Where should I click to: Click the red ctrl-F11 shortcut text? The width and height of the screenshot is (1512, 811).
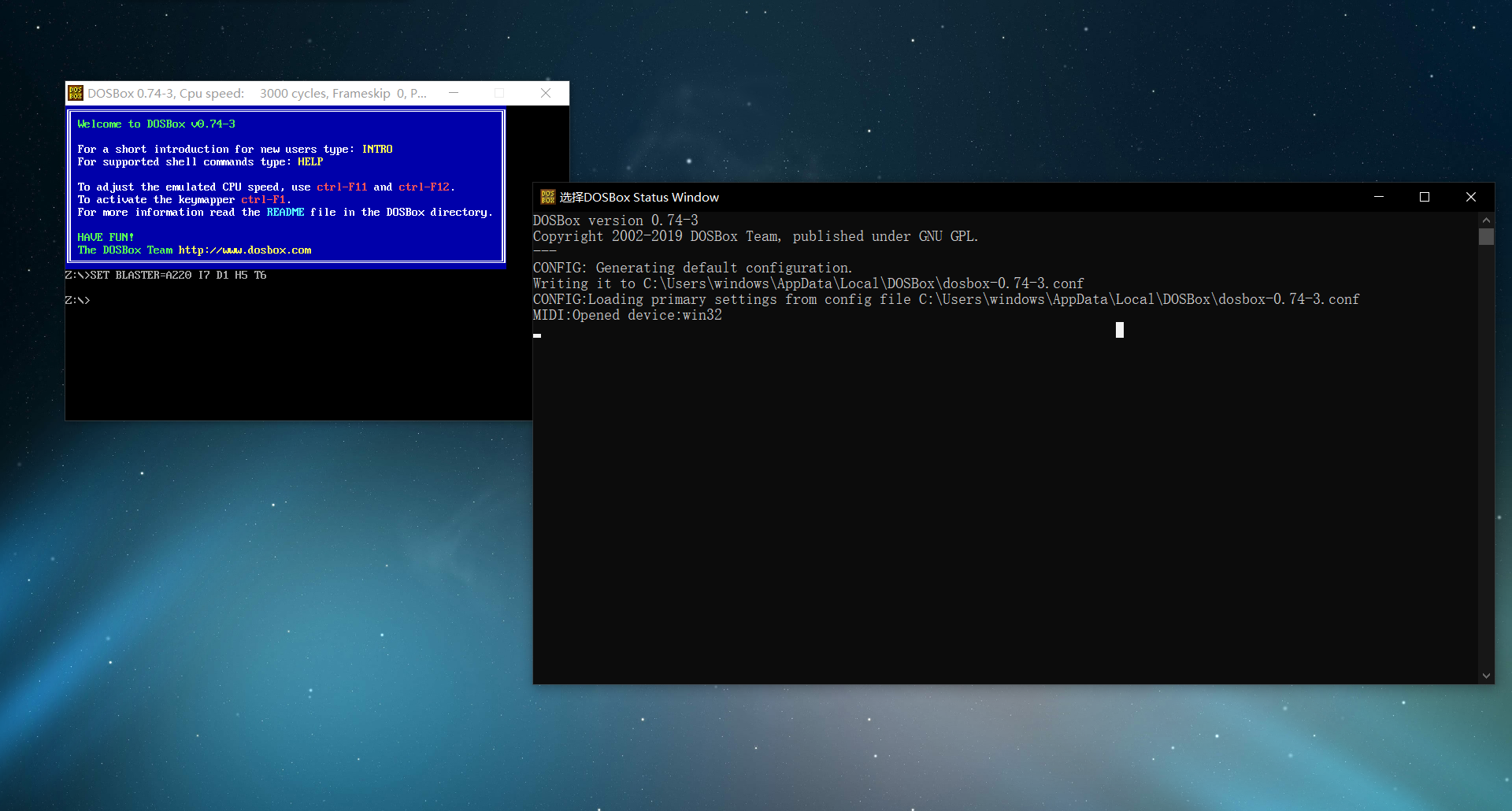[x=342, y=187]
